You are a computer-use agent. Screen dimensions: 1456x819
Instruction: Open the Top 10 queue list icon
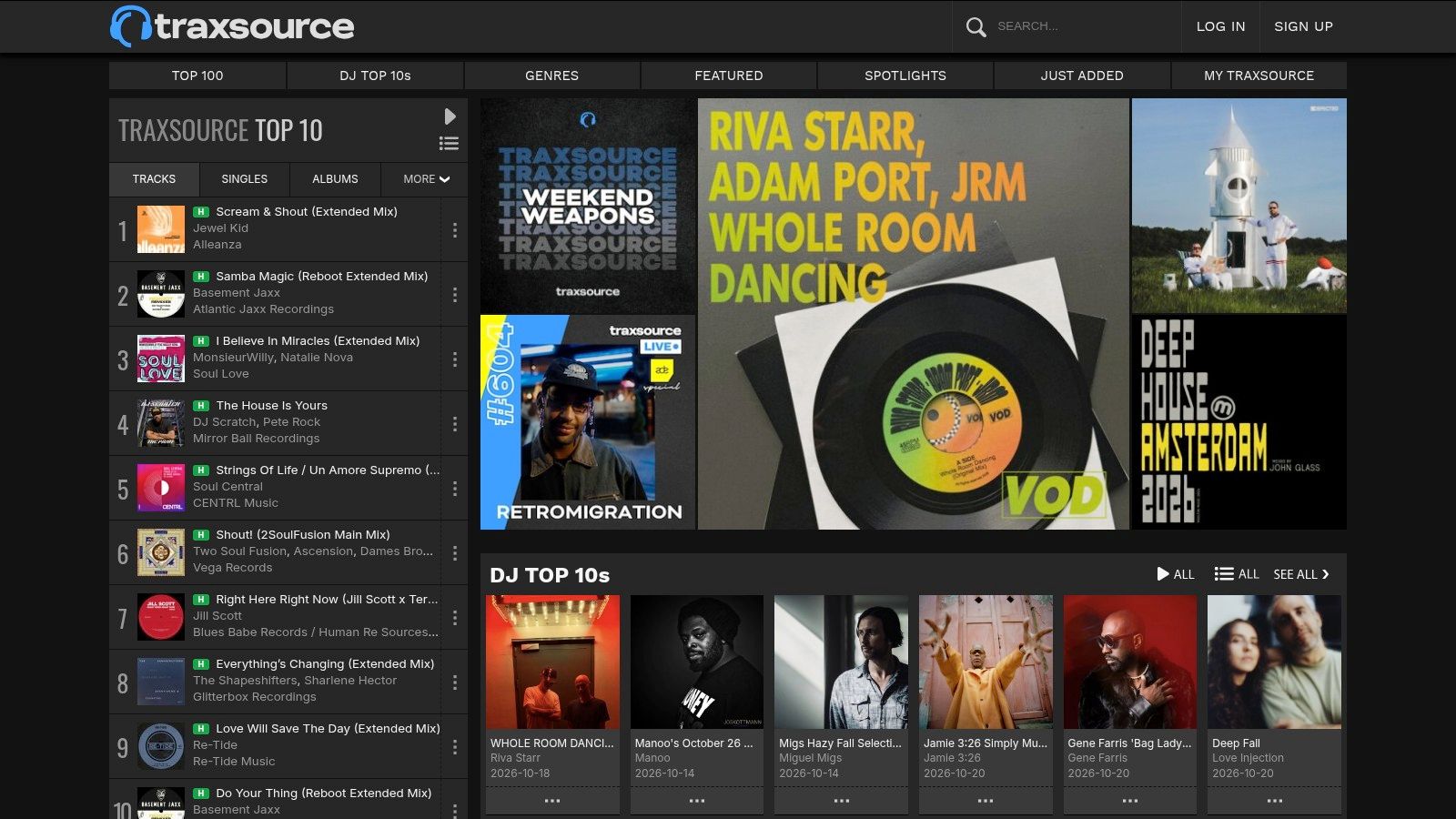tap(449, 144)
